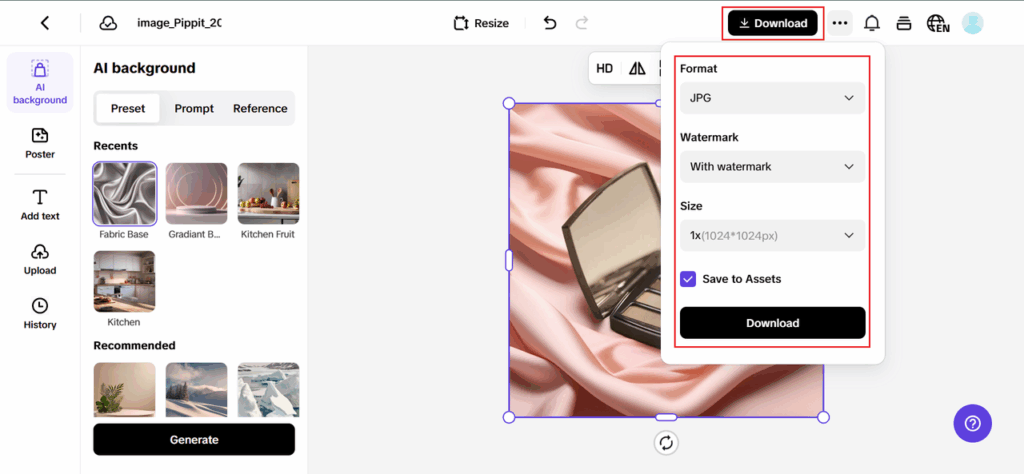Click the Generate button

(194, 440)
